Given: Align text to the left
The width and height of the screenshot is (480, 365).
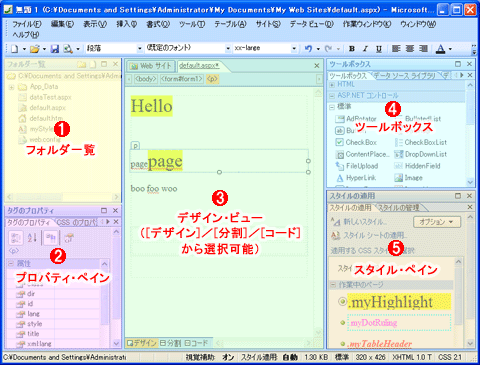Looking at the screenshot, I should tap(396, 49).
